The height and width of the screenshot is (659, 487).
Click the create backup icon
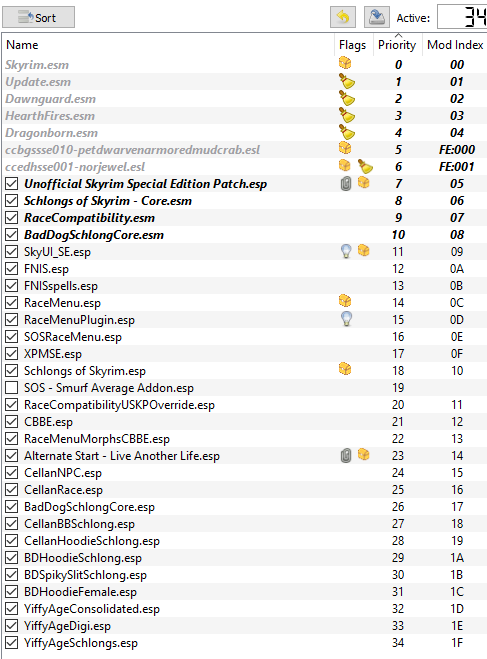tap(376, 17)
